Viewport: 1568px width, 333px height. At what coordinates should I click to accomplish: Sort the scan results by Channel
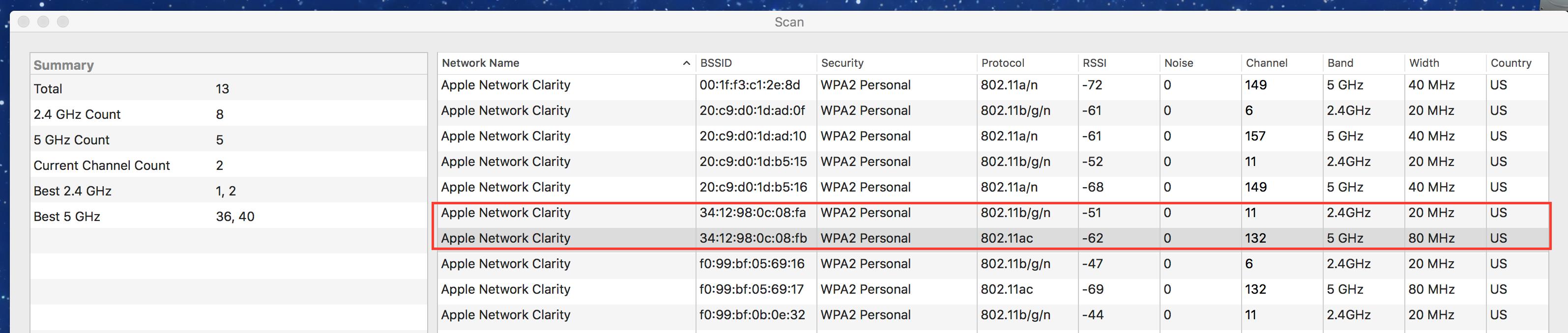1266,62
